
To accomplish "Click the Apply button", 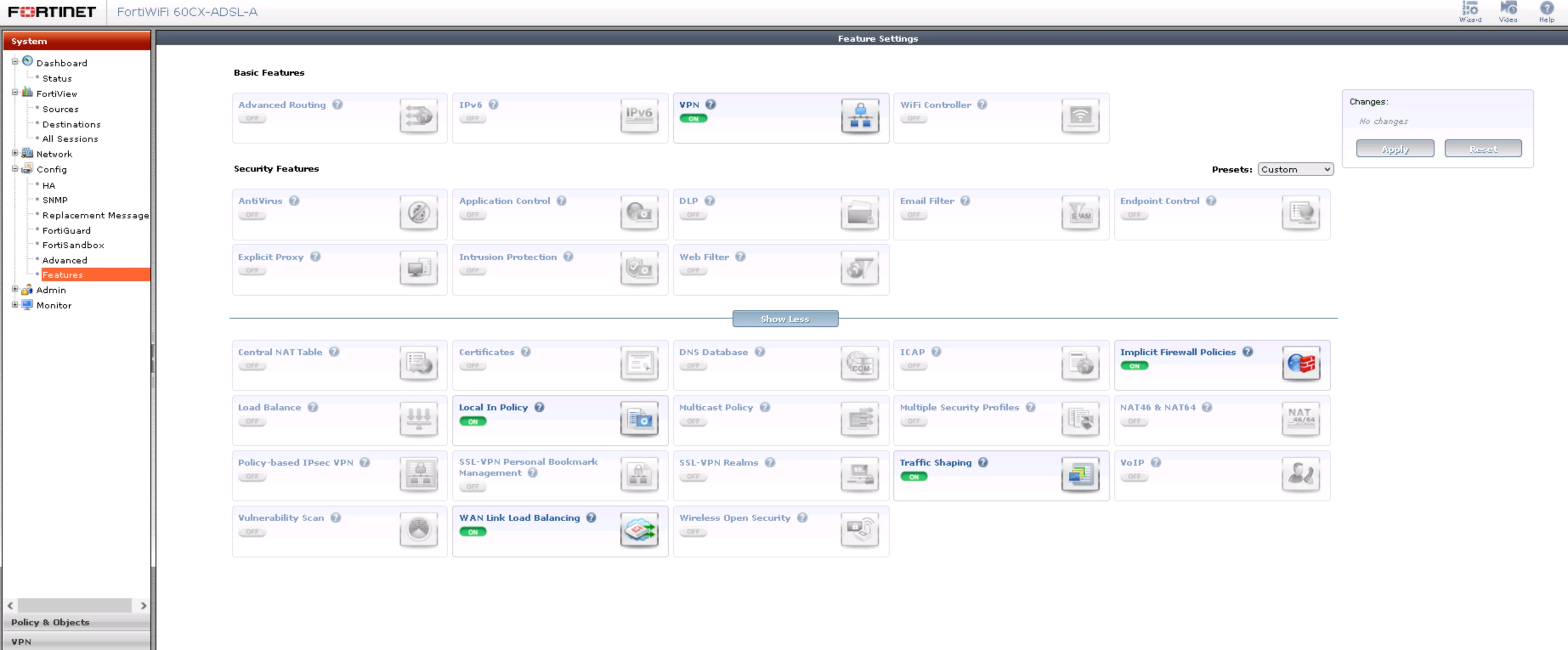I will tap(1395, 149).
